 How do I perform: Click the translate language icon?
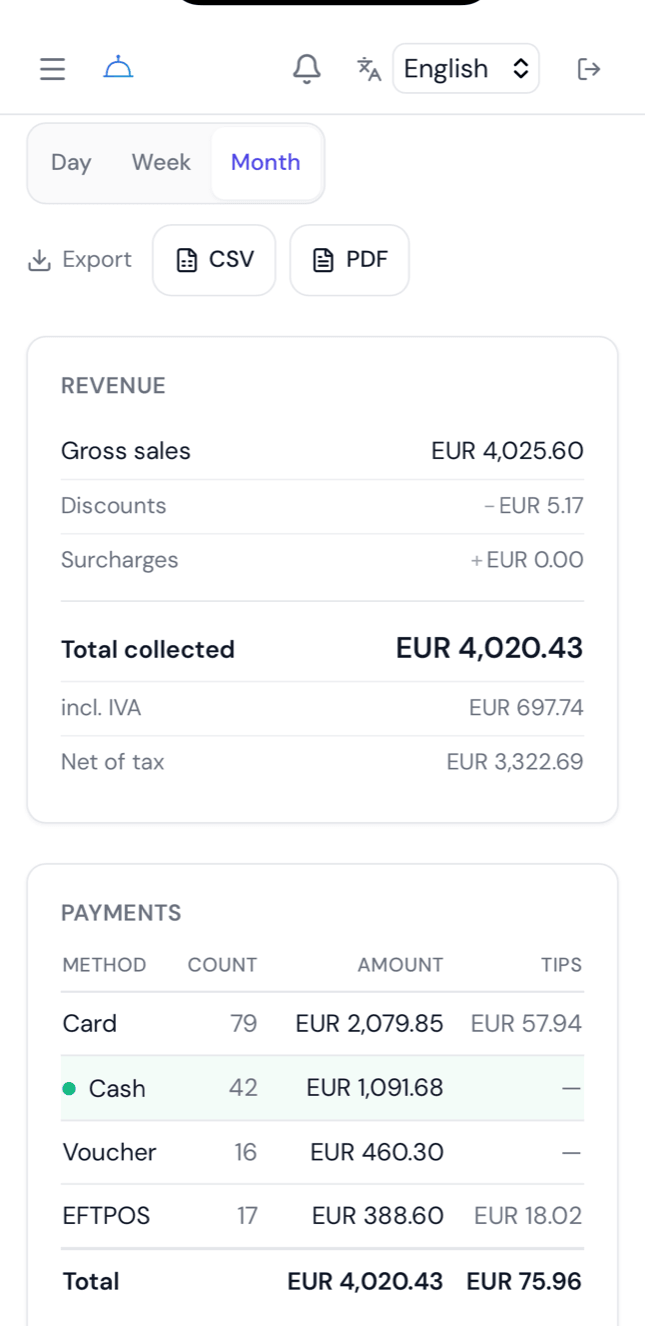pyautogui.click(x=369, y=69)
